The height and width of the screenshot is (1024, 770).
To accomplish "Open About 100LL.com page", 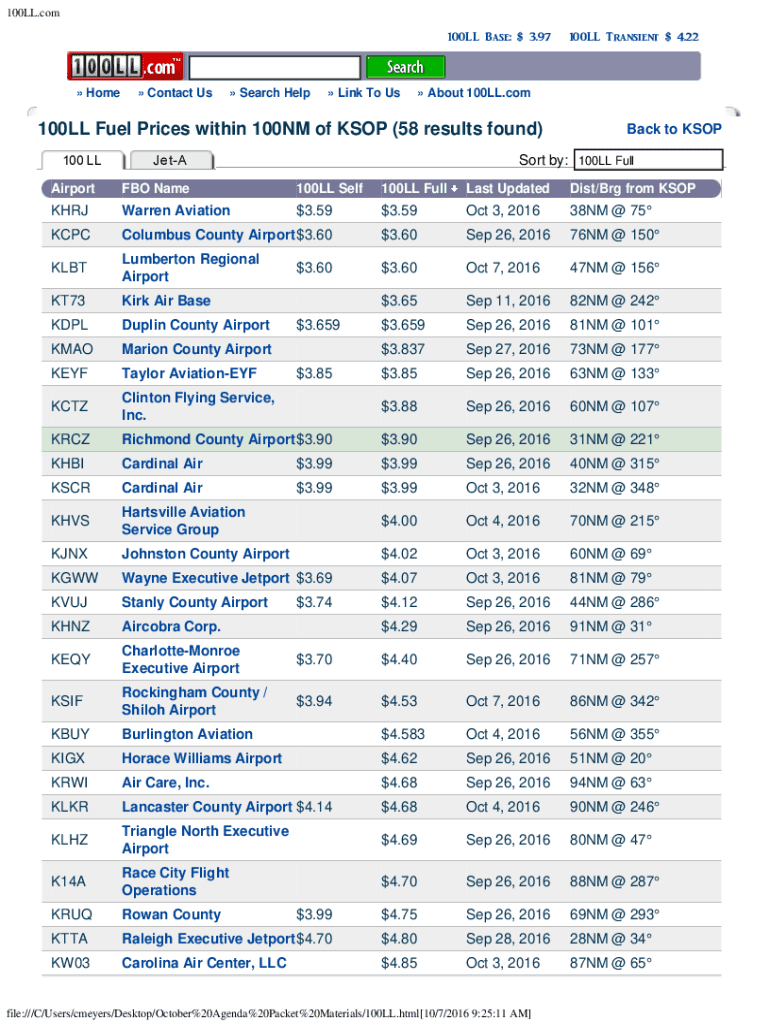I will (x=478, y=93).
